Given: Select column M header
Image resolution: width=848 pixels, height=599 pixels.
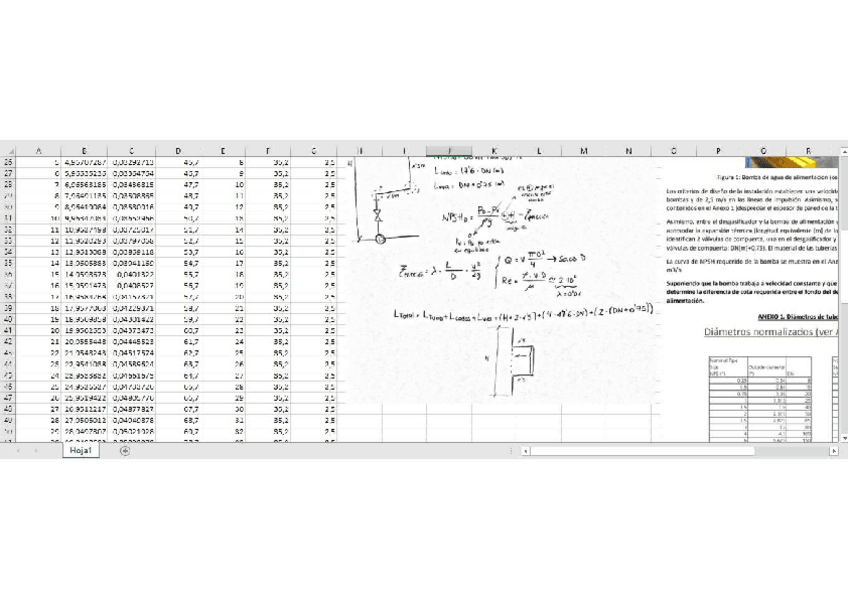Looking at the screenshot, I should click(x=584, y=151).
